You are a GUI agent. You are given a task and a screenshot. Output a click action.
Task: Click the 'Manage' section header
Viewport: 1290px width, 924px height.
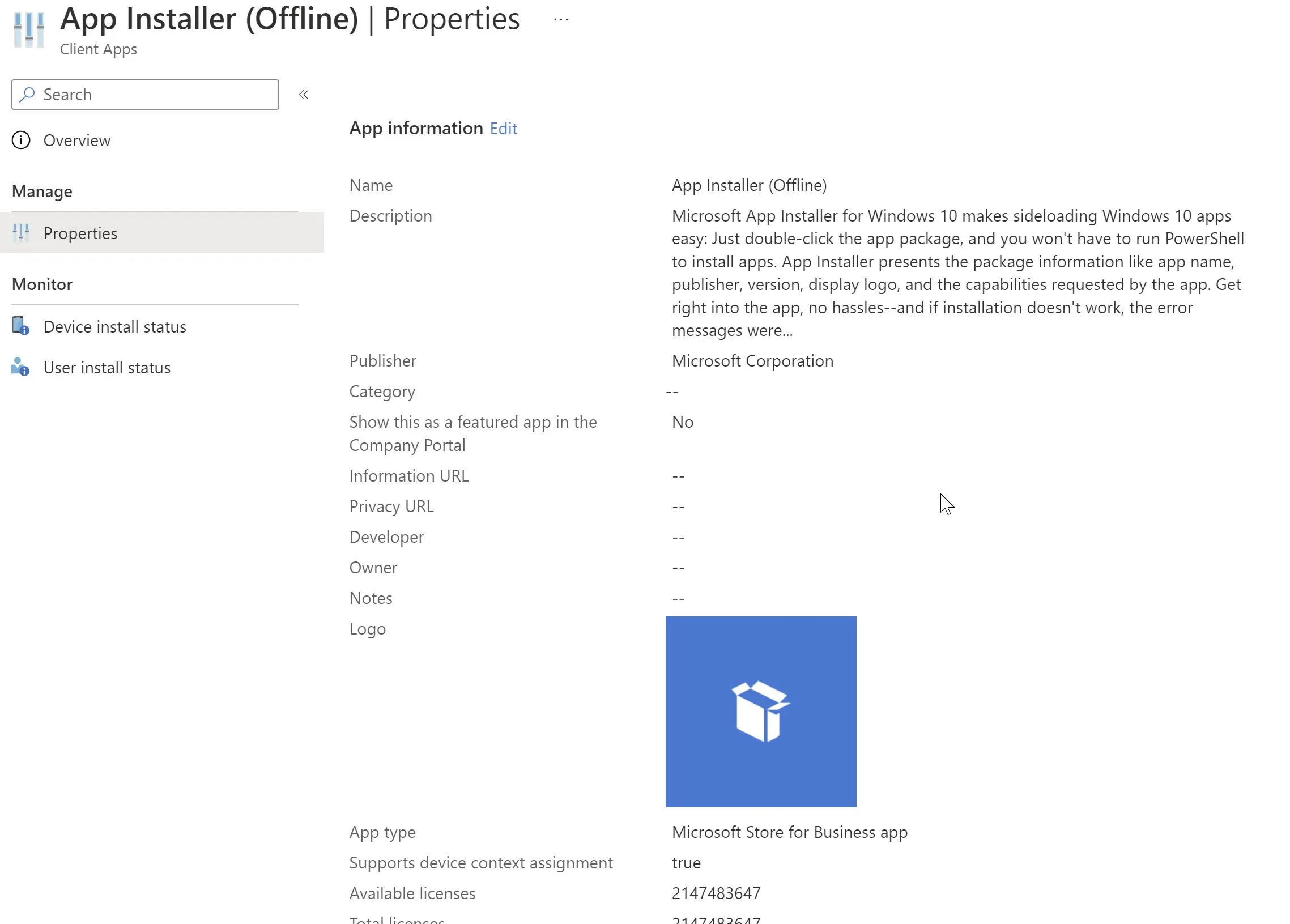tap(42, 191)
